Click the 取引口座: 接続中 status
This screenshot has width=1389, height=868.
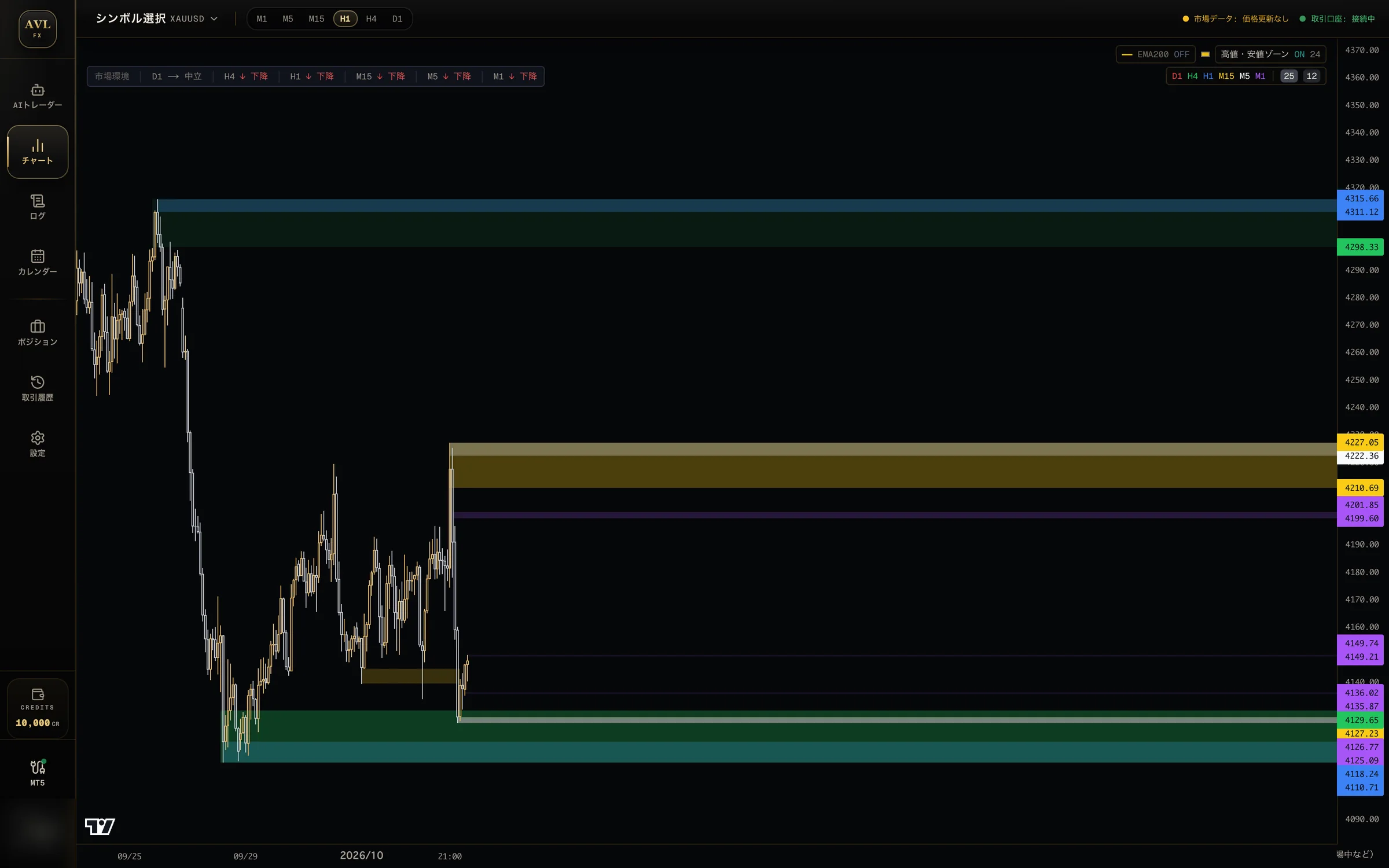1337,19
